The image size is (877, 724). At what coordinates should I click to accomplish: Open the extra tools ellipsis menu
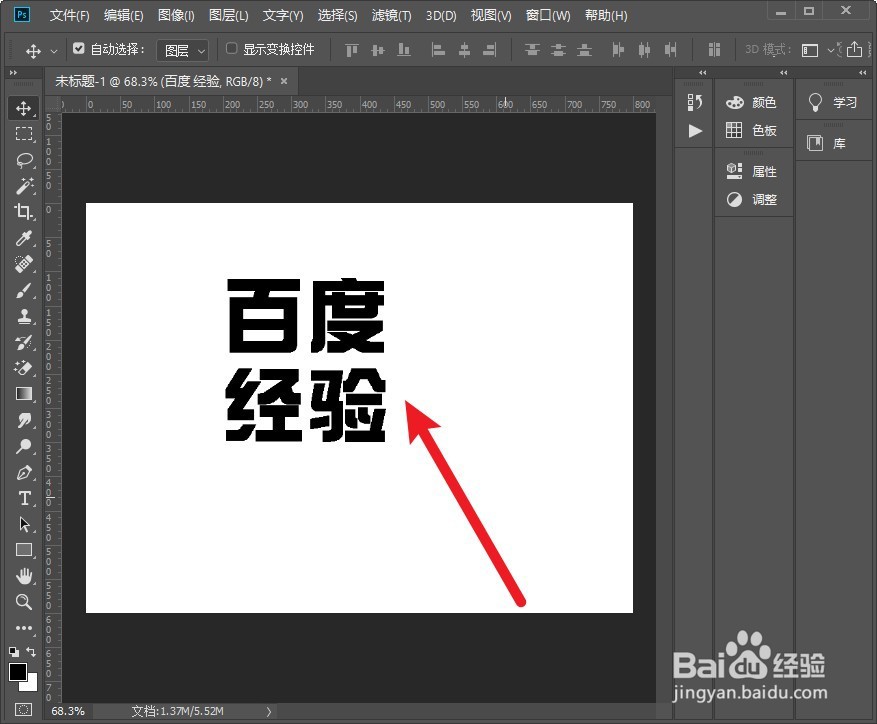tap(23, 628)
